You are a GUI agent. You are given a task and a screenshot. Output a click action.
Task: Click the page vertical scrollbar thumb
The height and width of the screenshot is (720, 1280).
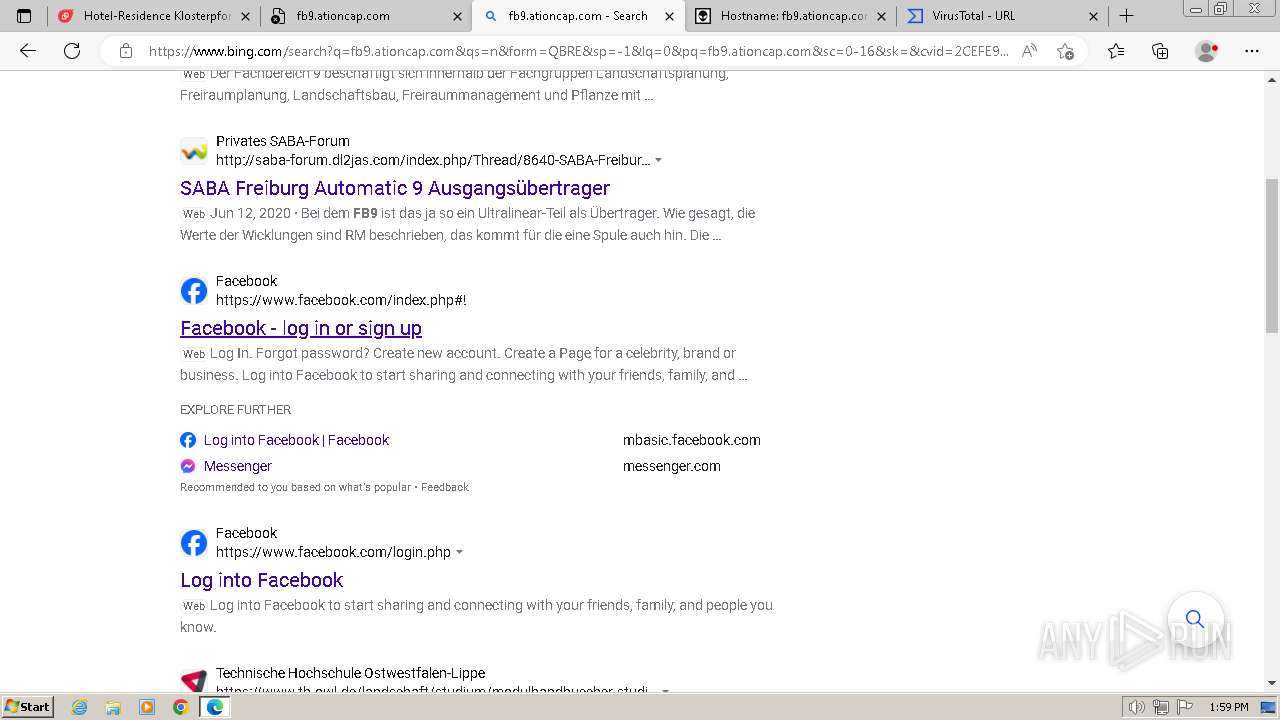tap(1272, 255)
